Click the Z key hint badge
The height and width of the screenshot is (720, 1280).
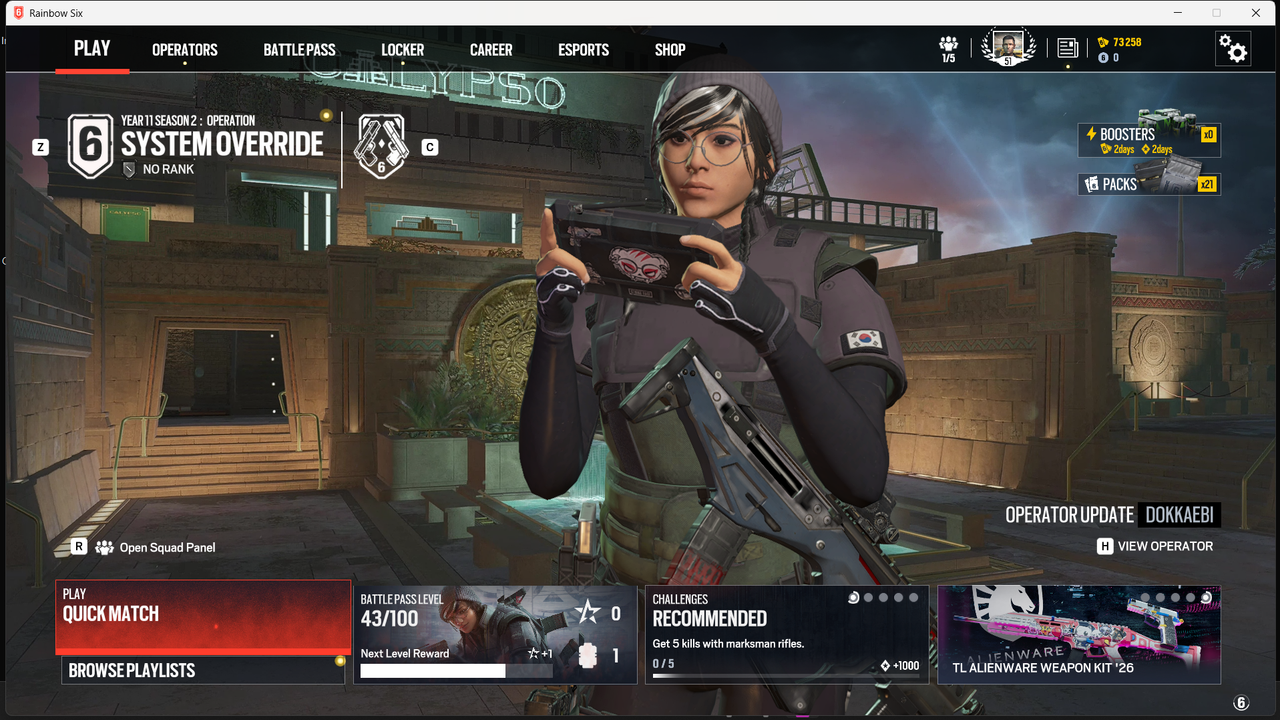pyautogui.click(x=40, y=147)
